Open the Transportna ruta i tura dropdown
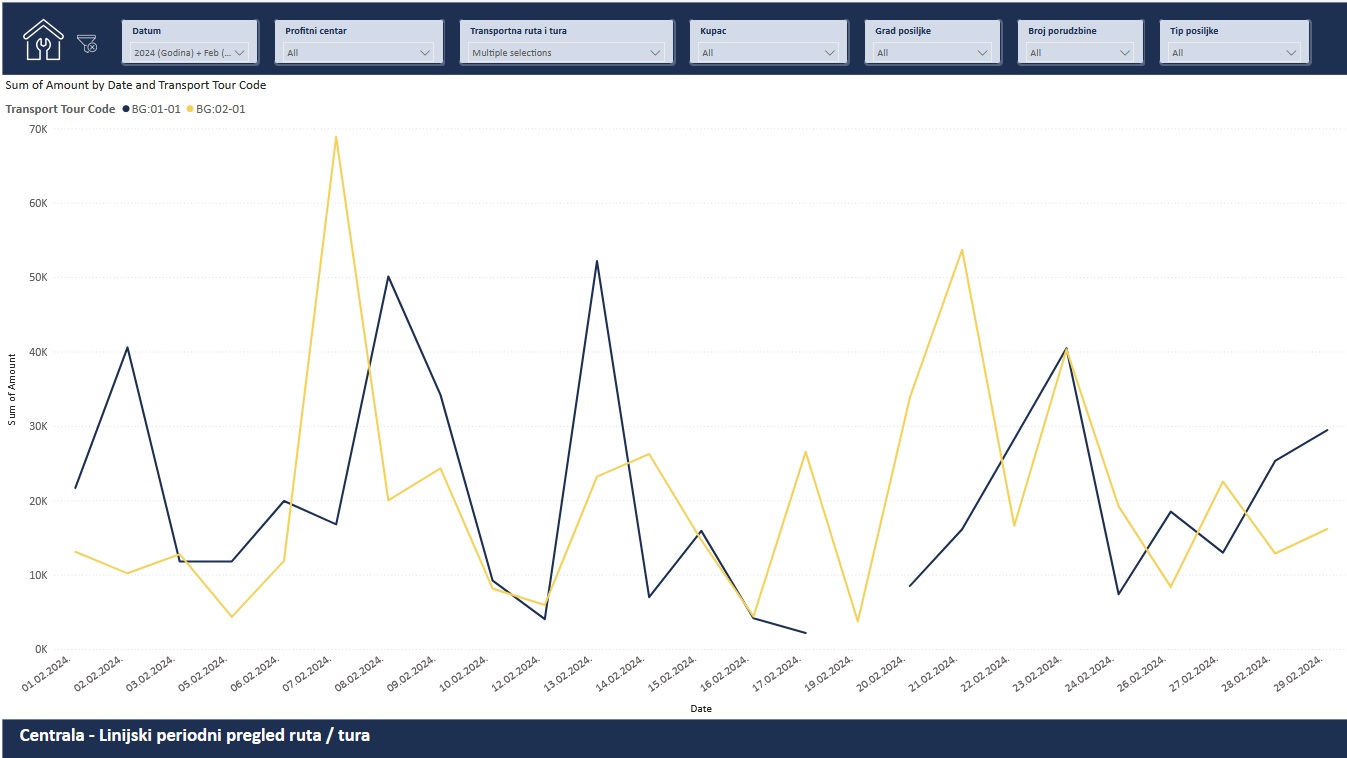1347x758 pixels. [566, 52]
